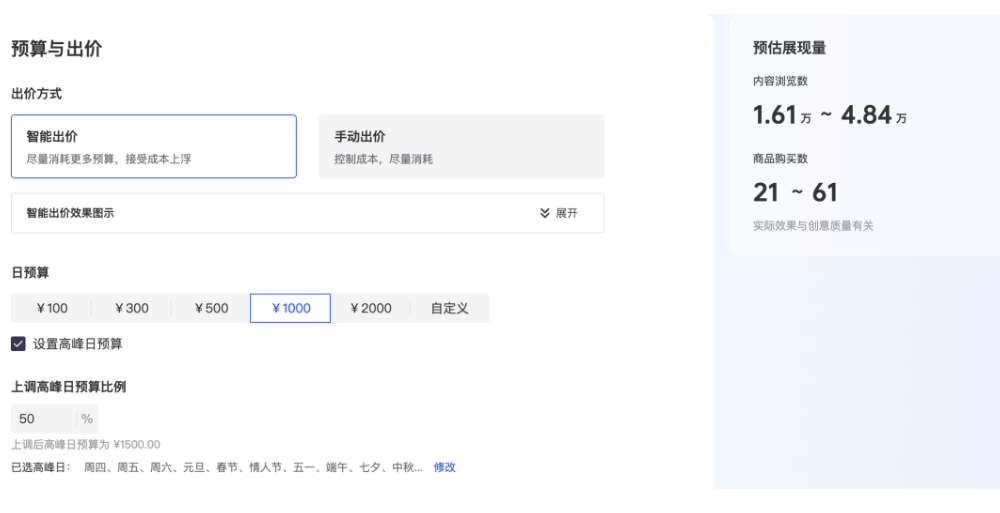Image resolution: width=1000 pixels, height=513 pixels.
Task: Click the selected peak days list text
Action: pos(253,467)
